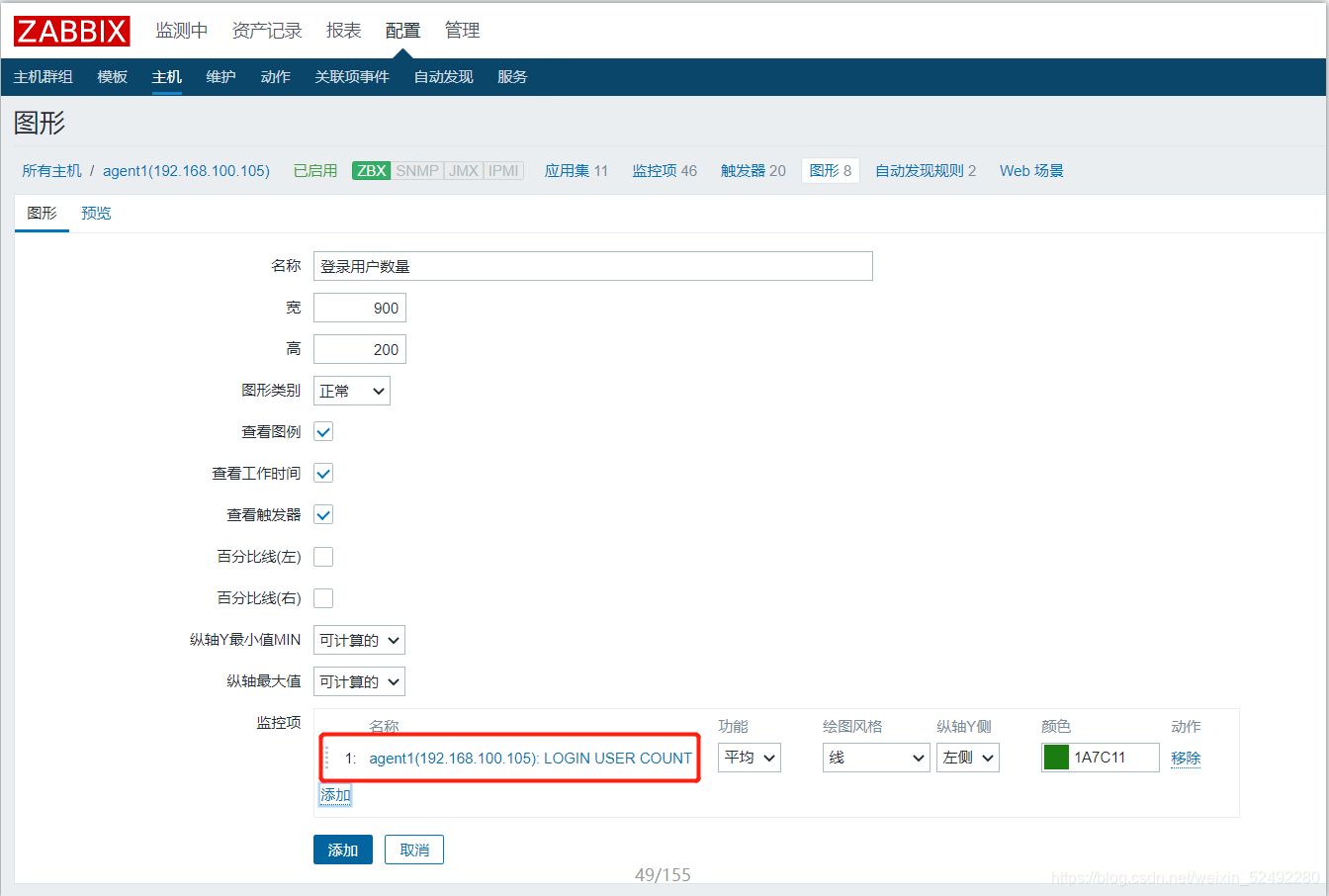The height and width of the screenshot is (896, 1329).
Task: Click the blue 添加 submit button
Action: pyautogui.click(x=343, y=850)
